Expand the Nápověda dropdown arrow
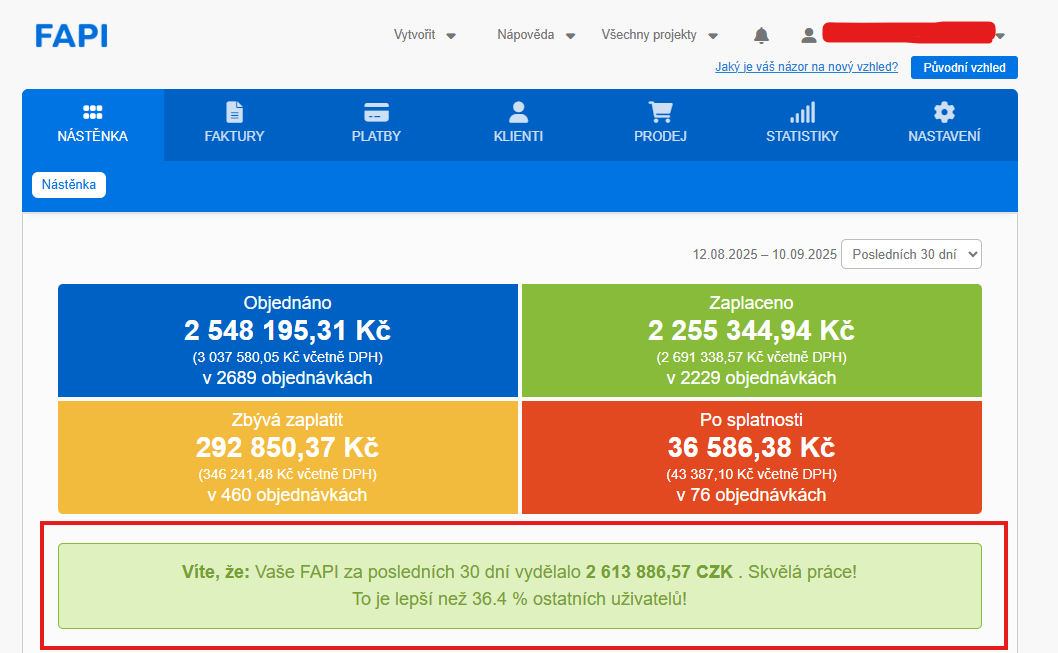 (x=570, y=36)
